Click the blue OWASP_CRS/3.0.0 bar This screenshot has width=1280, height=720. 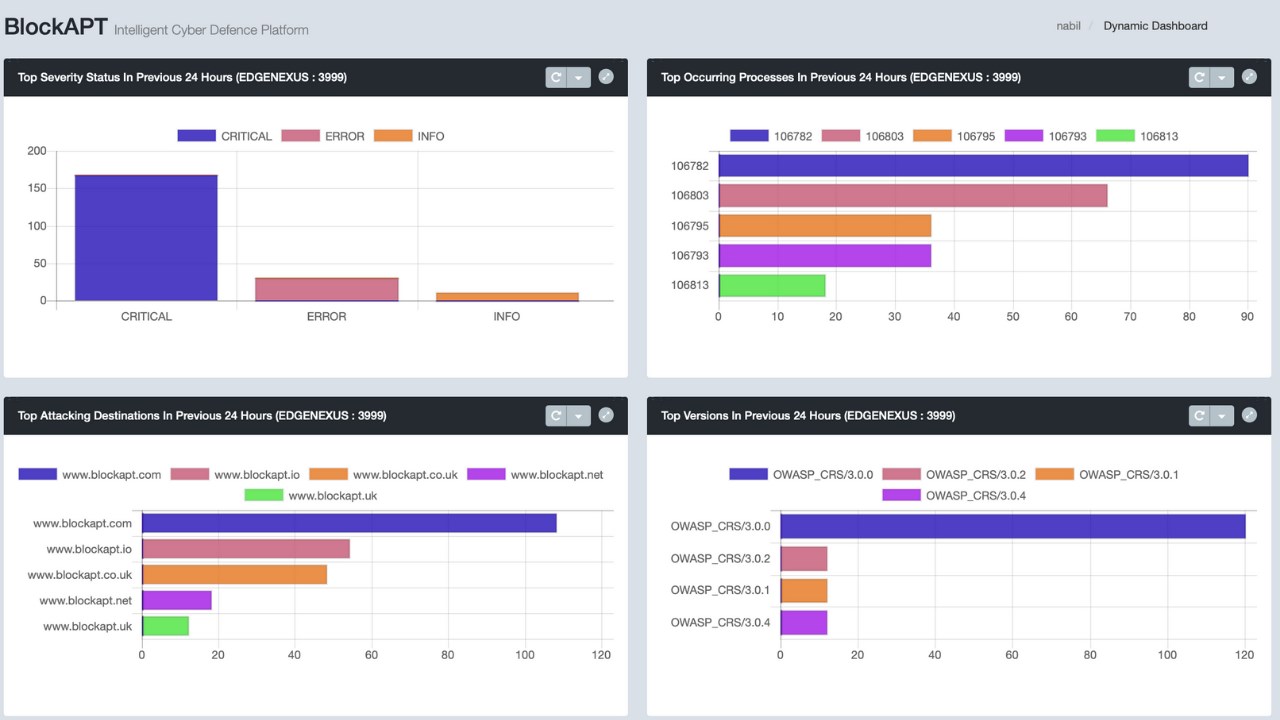coord(1013,526)
